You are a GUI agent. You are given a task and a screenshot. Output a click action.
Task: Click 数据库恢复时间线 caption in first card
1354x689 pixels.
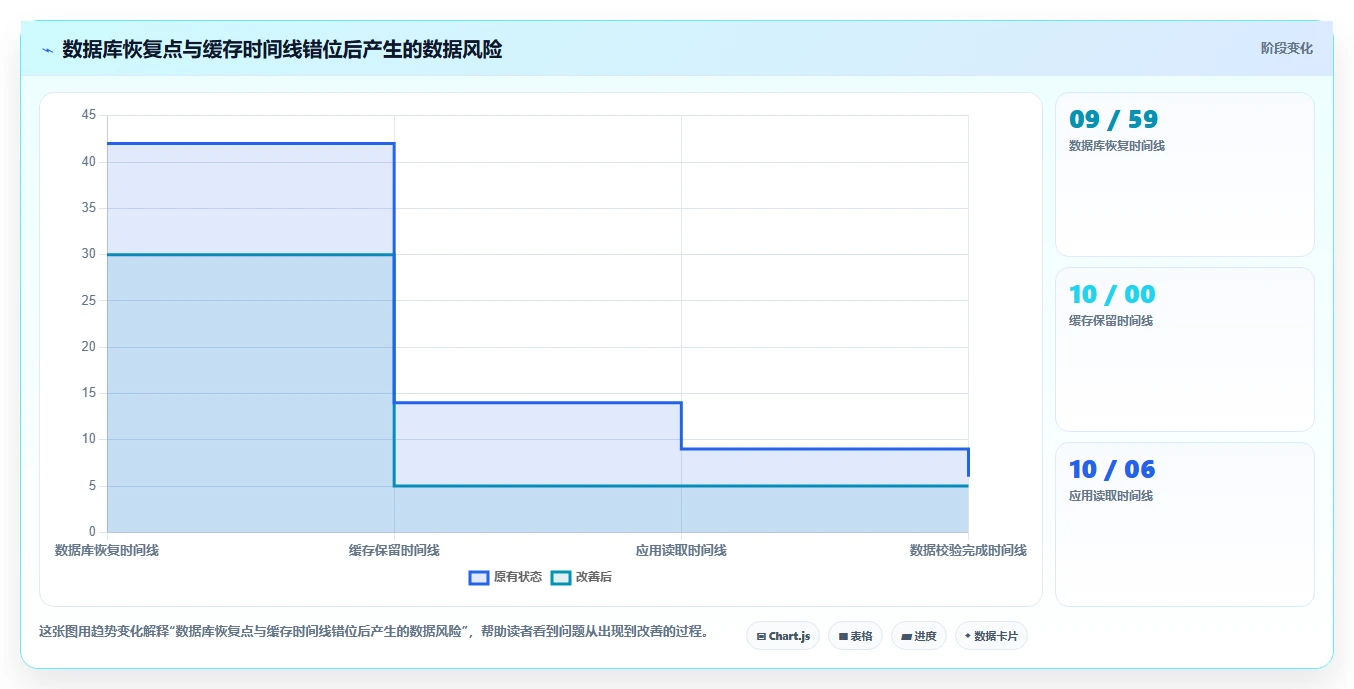1117,146
